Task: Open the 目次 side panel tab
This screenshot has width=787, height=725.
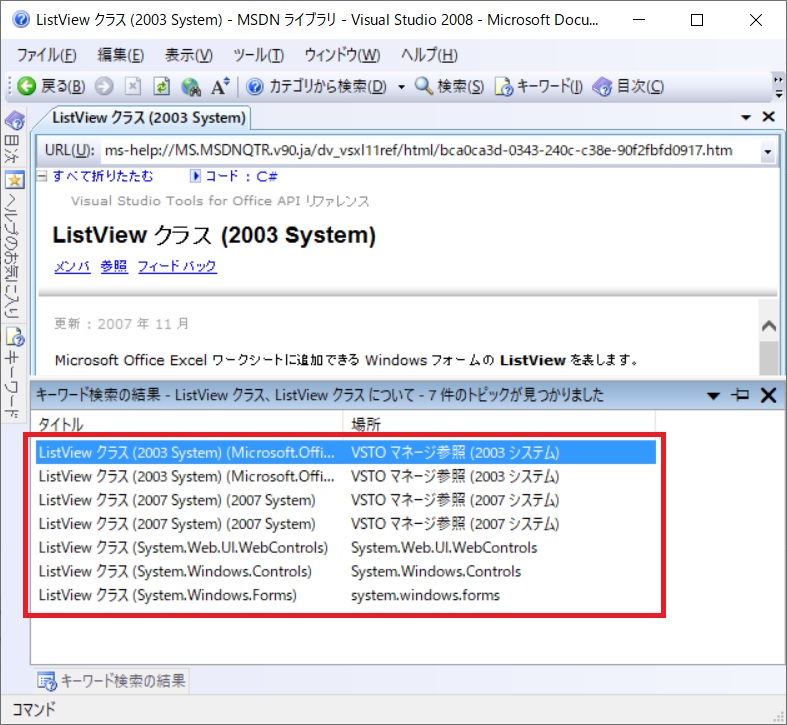Action: (x=14, y=137)
